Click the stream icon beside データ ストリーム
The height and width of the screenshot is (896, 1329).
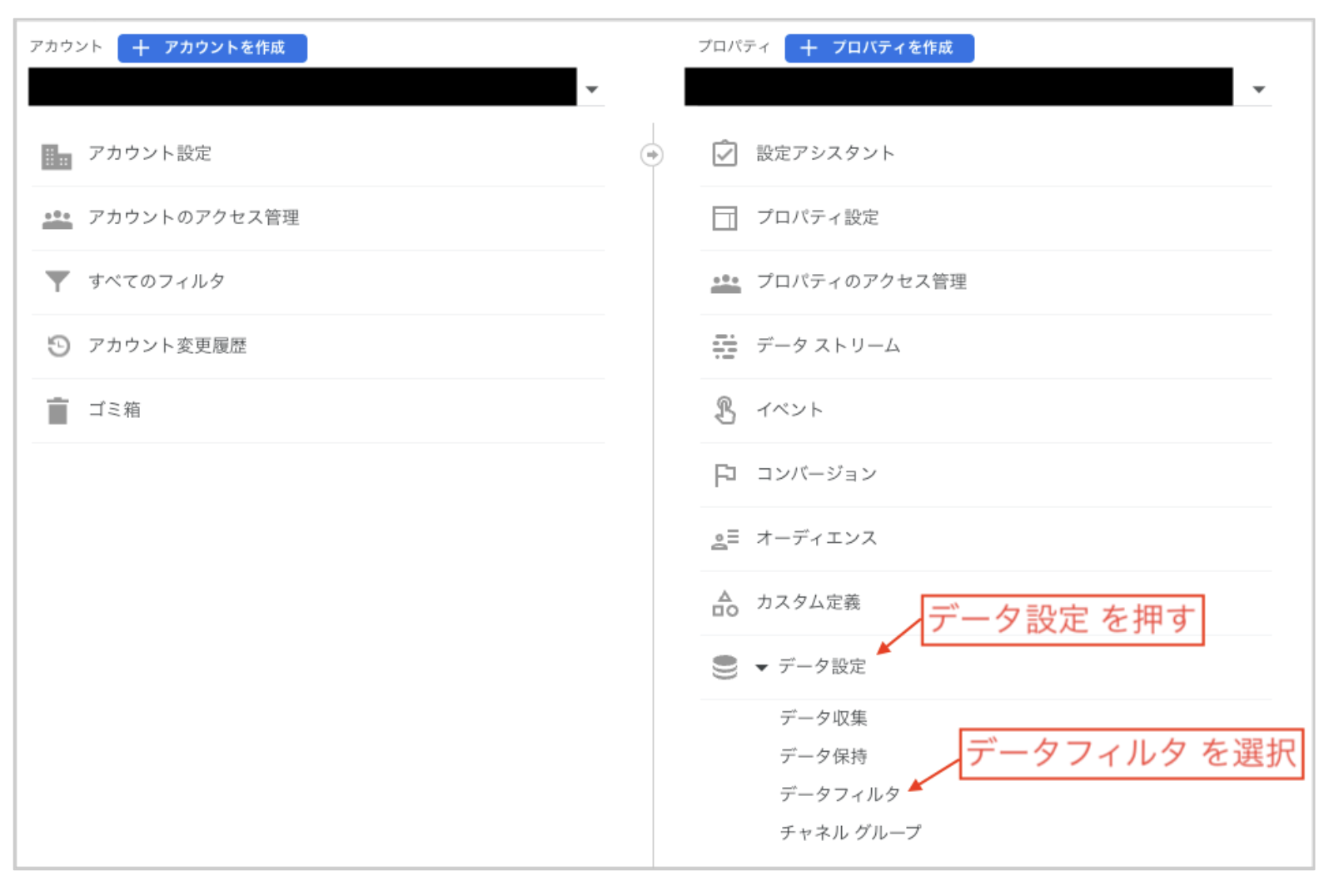click(724, 346)
